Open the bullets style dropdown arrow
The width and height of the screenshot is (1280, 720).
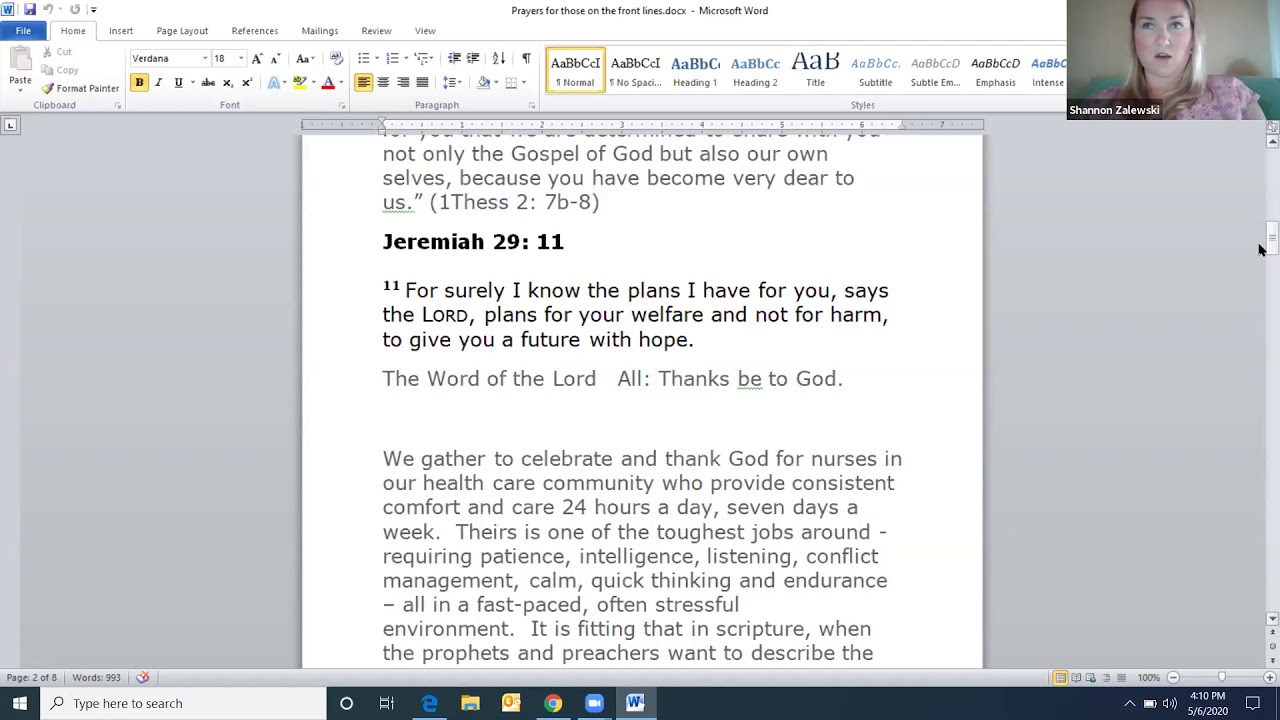377,58
